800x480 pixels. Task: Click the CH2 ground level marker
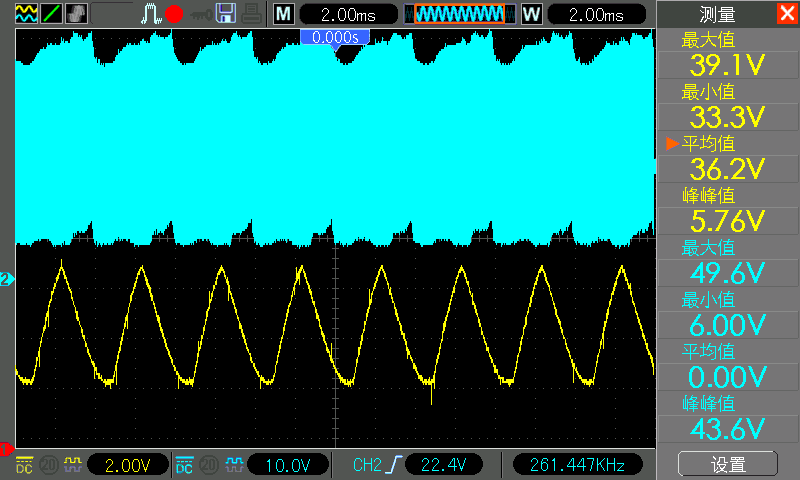point(7,280)
